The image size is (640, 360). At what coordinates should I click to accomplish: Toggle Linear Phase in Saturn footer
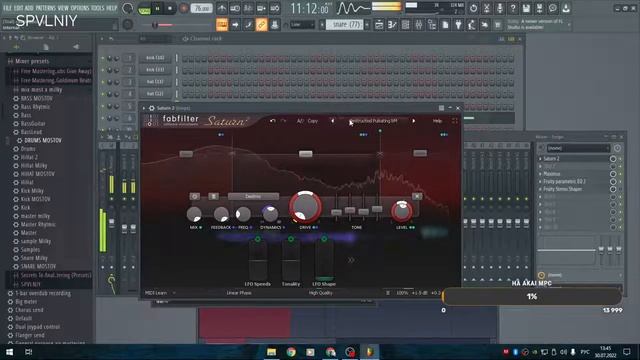[x=239, y=293]
